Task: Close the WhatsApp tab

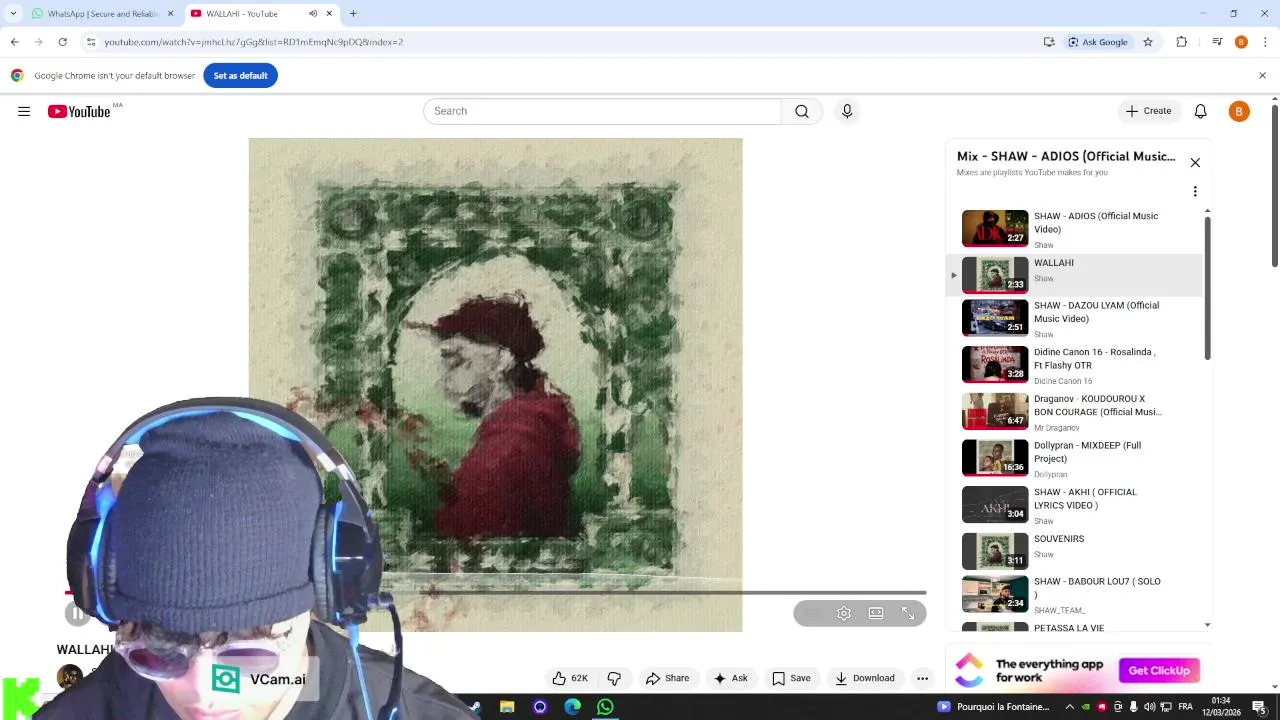Action: 170,14
